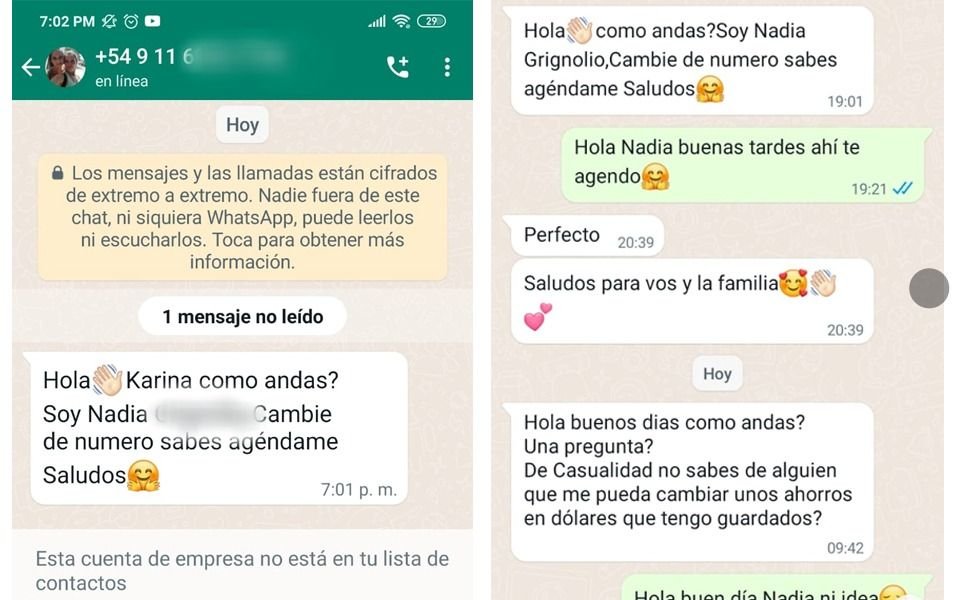Viewport: 960px width, 600px height.
Task: Select the '1 mensaje no leído' marker
Action: click(x=242, y=317)
